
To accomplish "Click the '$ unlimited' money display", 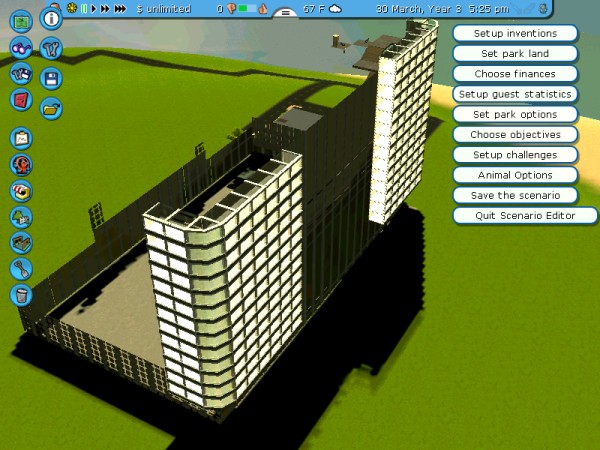I will pos(164,9).
